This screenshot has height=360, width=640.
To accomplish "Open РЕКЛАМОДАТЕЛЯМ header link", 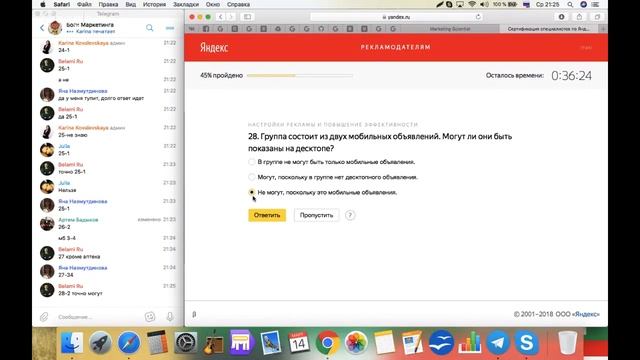I will point(396,47).
